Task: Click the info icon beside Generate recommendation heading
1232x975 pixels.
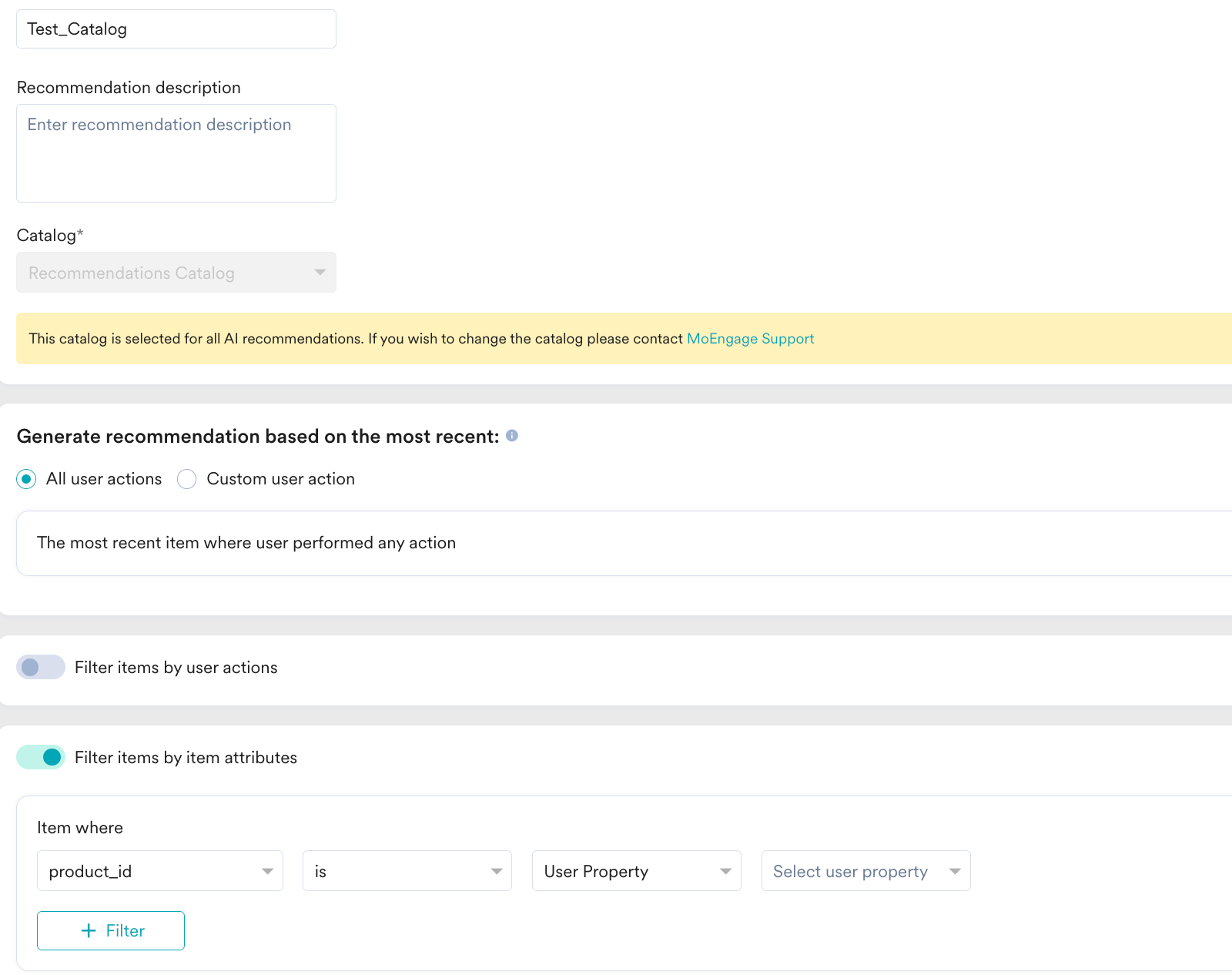Action: 512,436
